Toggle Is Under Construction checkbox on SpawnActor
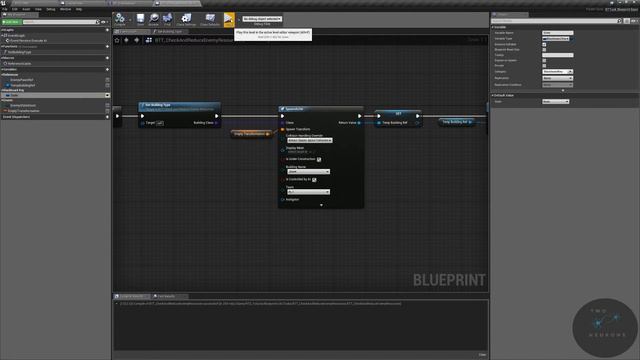The height and width of the screenshot is (360, 640). click(319, 159)
